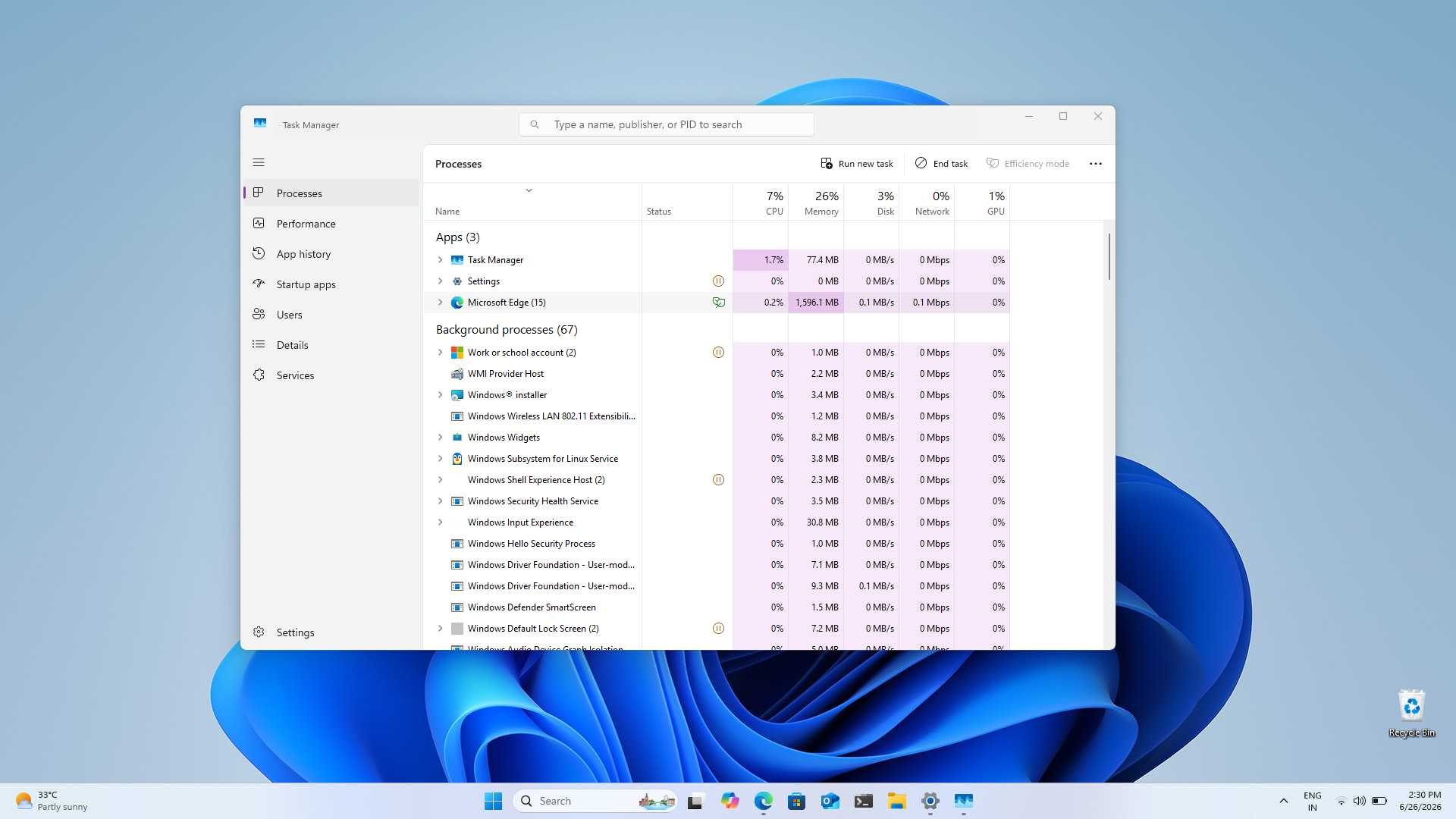Sort processes by CPU column

click(761, 202)
